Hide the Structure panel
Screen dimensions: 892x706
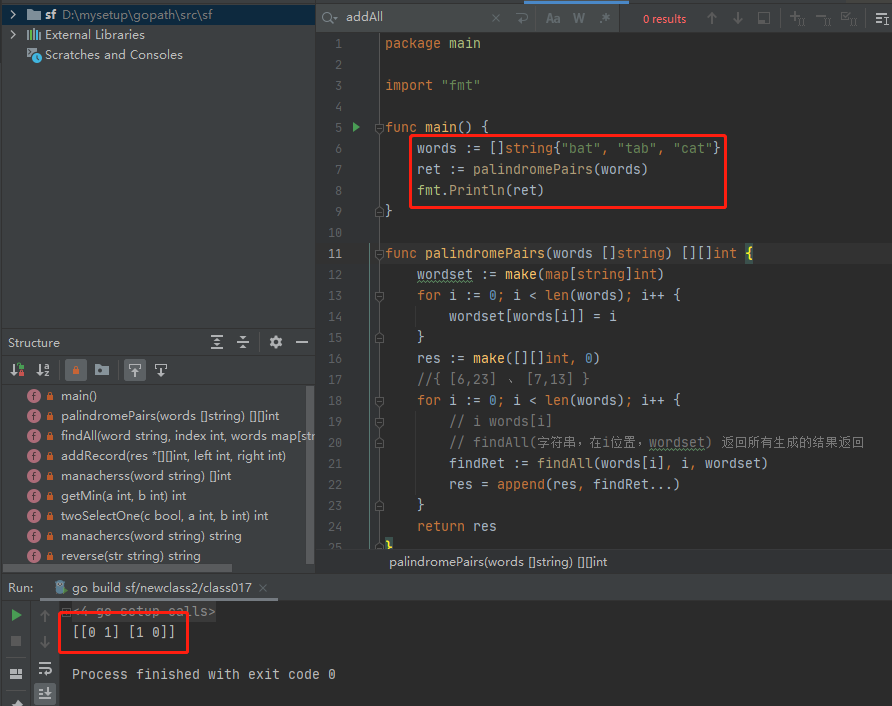tap(302, 342)
